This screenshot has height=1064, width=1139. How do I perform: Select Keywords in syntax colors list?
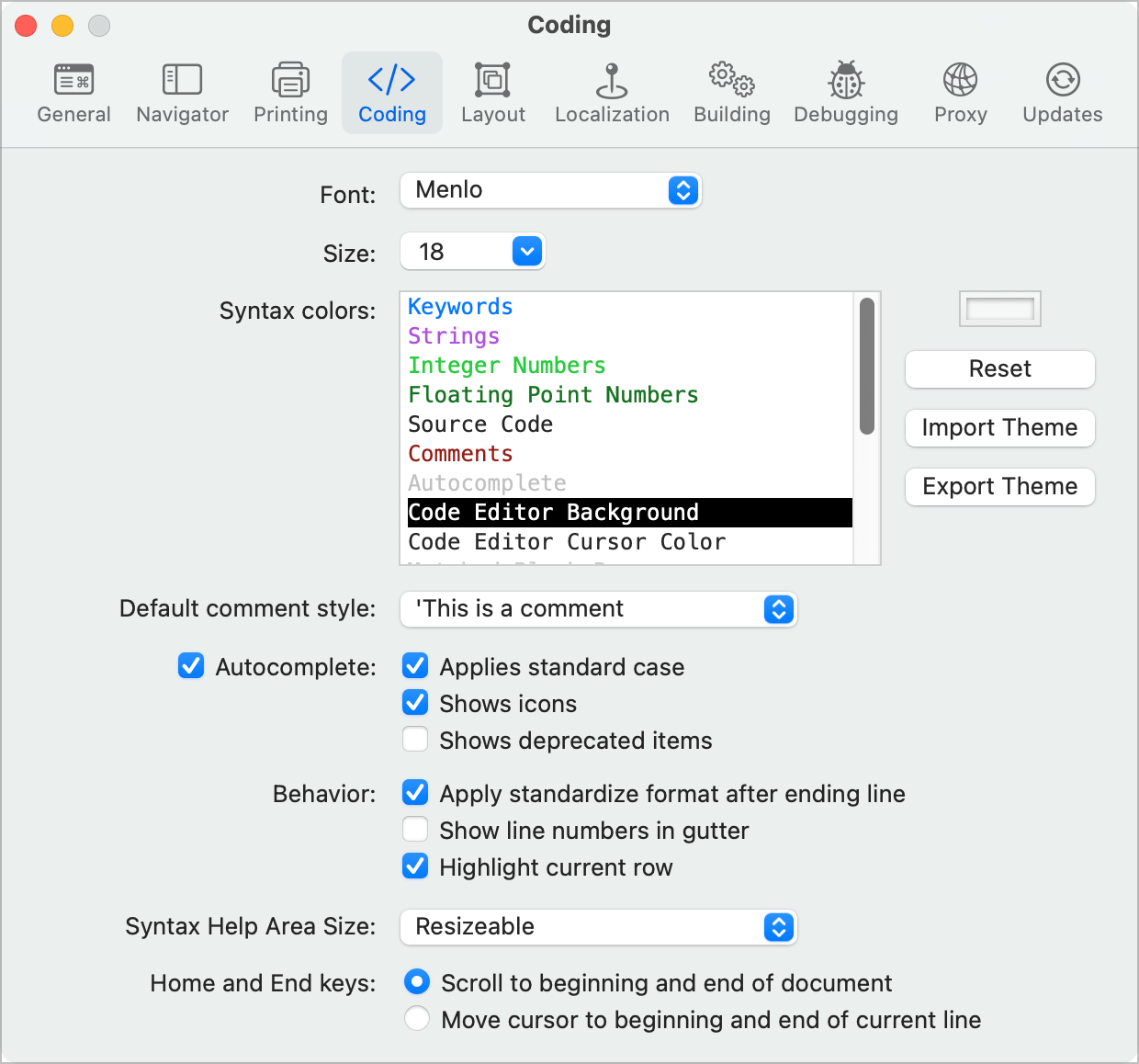coord(630,307)
